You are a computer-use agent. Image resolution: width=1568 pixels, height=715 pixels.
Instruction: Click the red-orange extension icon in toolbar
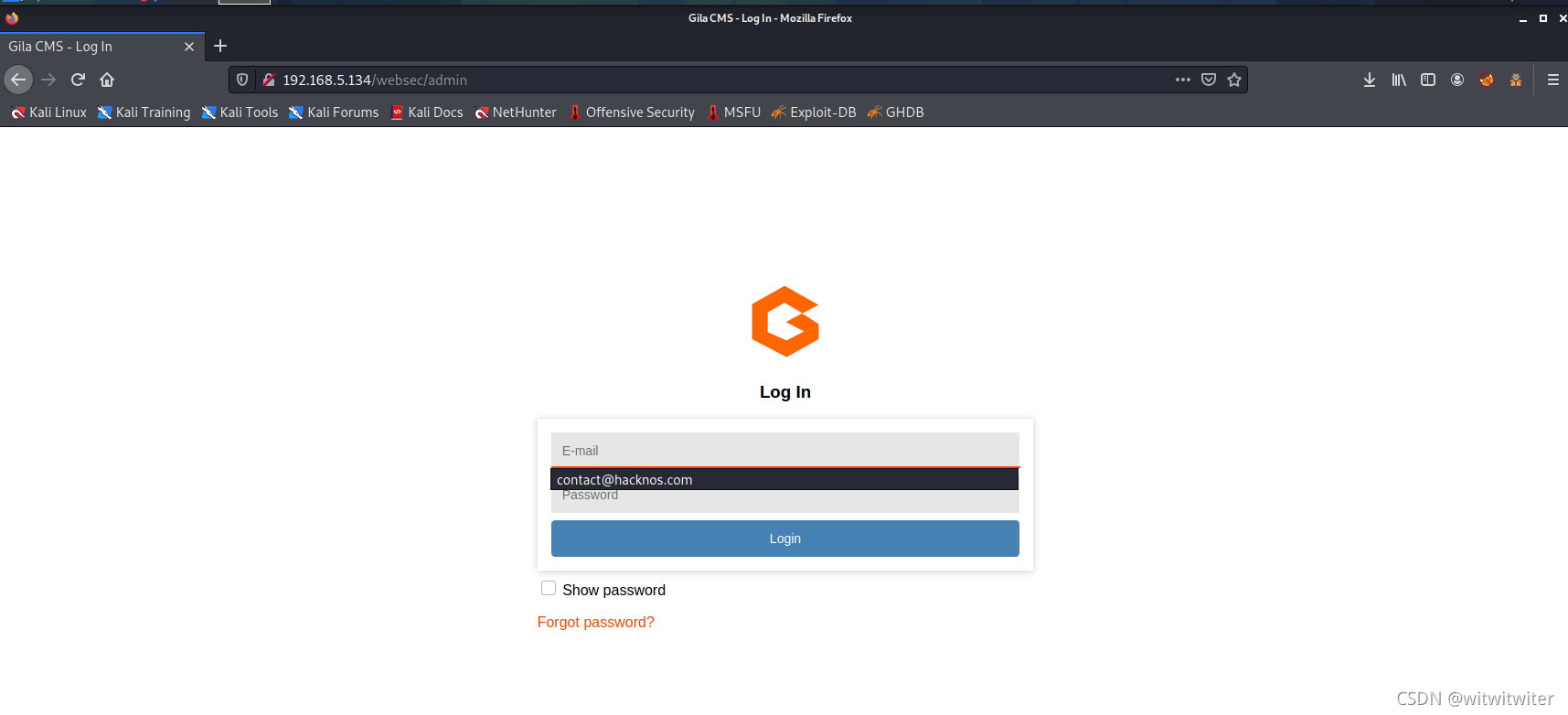pos(1487,80)
